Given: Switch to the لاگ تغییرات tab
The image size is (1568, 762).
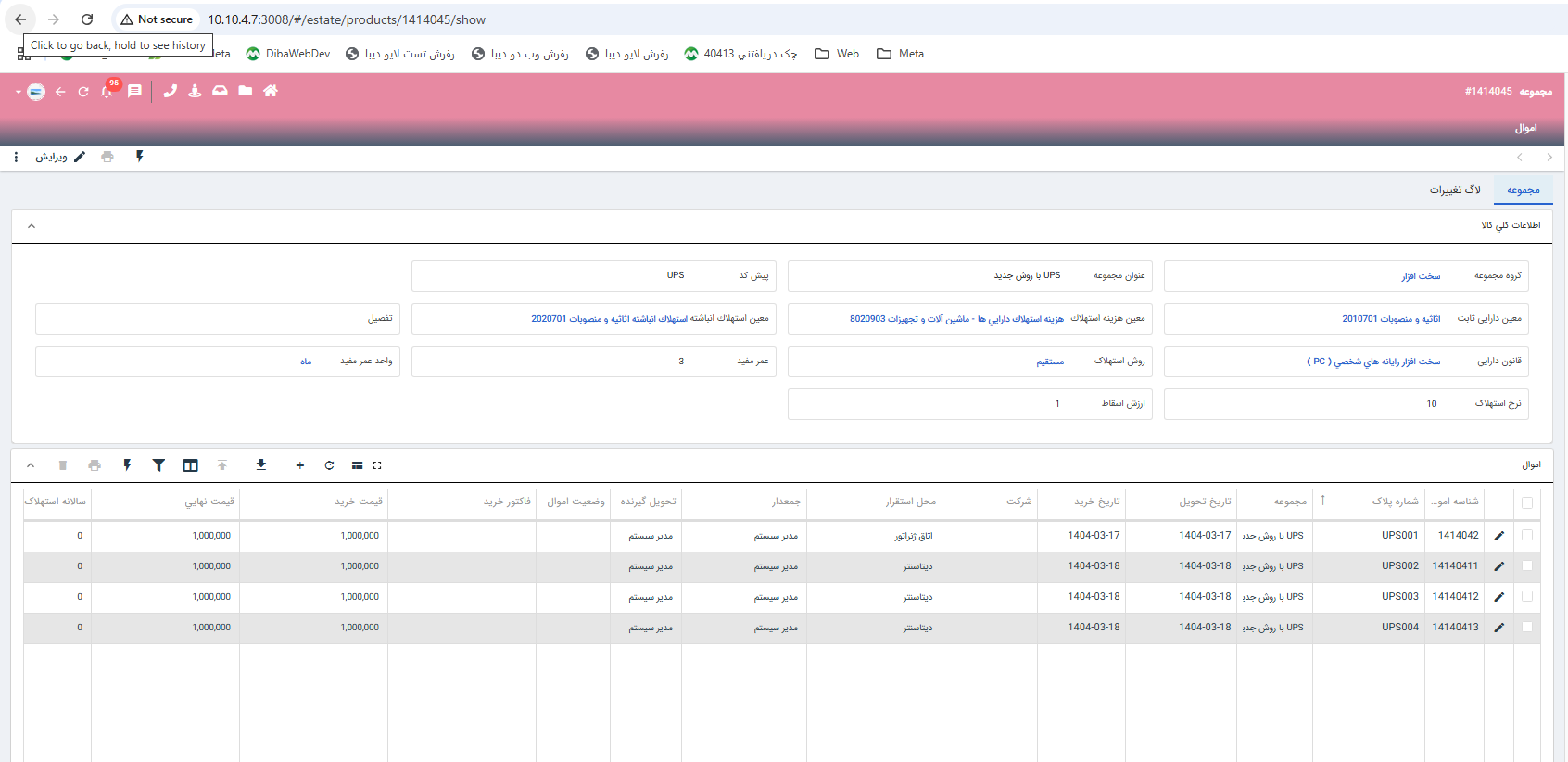Looking at the screenshot, I should pos(1455,190).
